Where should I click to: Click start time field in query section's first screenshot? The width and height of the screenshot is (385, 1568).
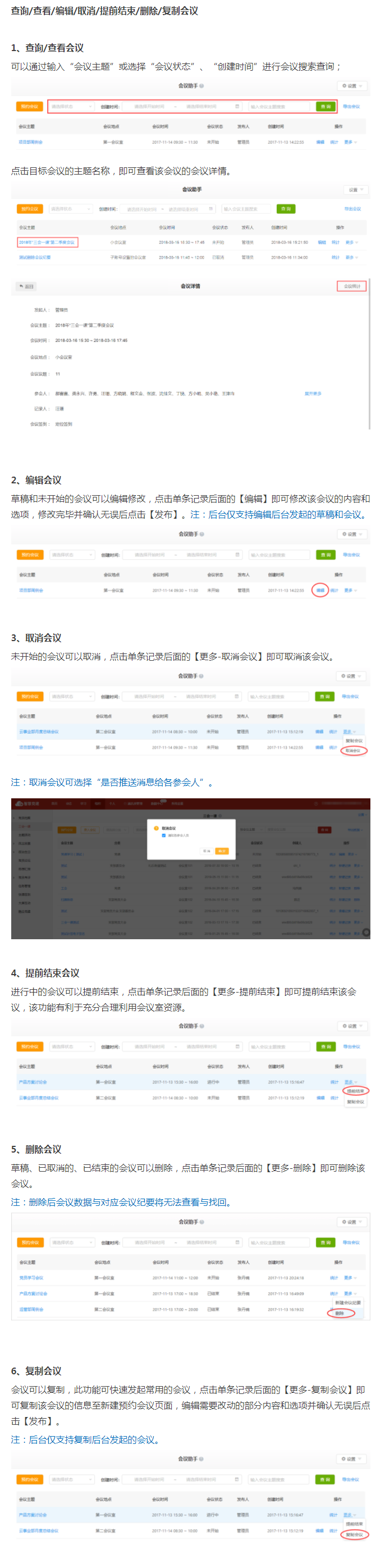tap(149, 107)
